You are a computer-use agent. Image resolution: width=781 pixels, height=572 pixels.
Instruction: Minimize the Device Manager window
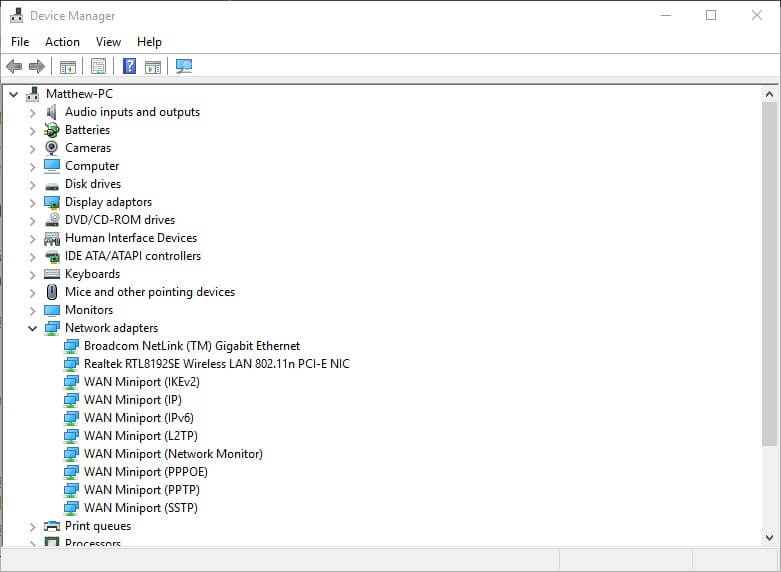coord(666,15)
